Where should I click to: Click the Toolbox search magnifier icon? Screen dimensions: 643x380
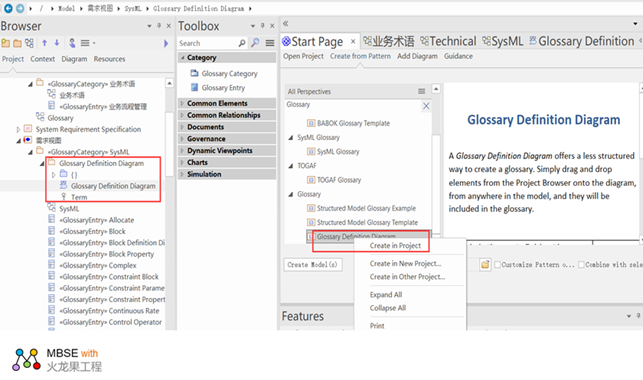[242, 43]
